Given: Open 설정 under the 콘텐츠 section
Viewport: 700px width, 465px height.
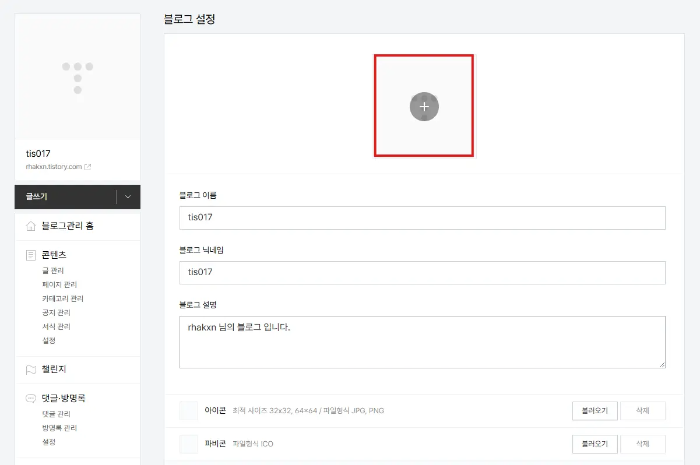Looking at the screenshot, I should (x=49, y=340).
